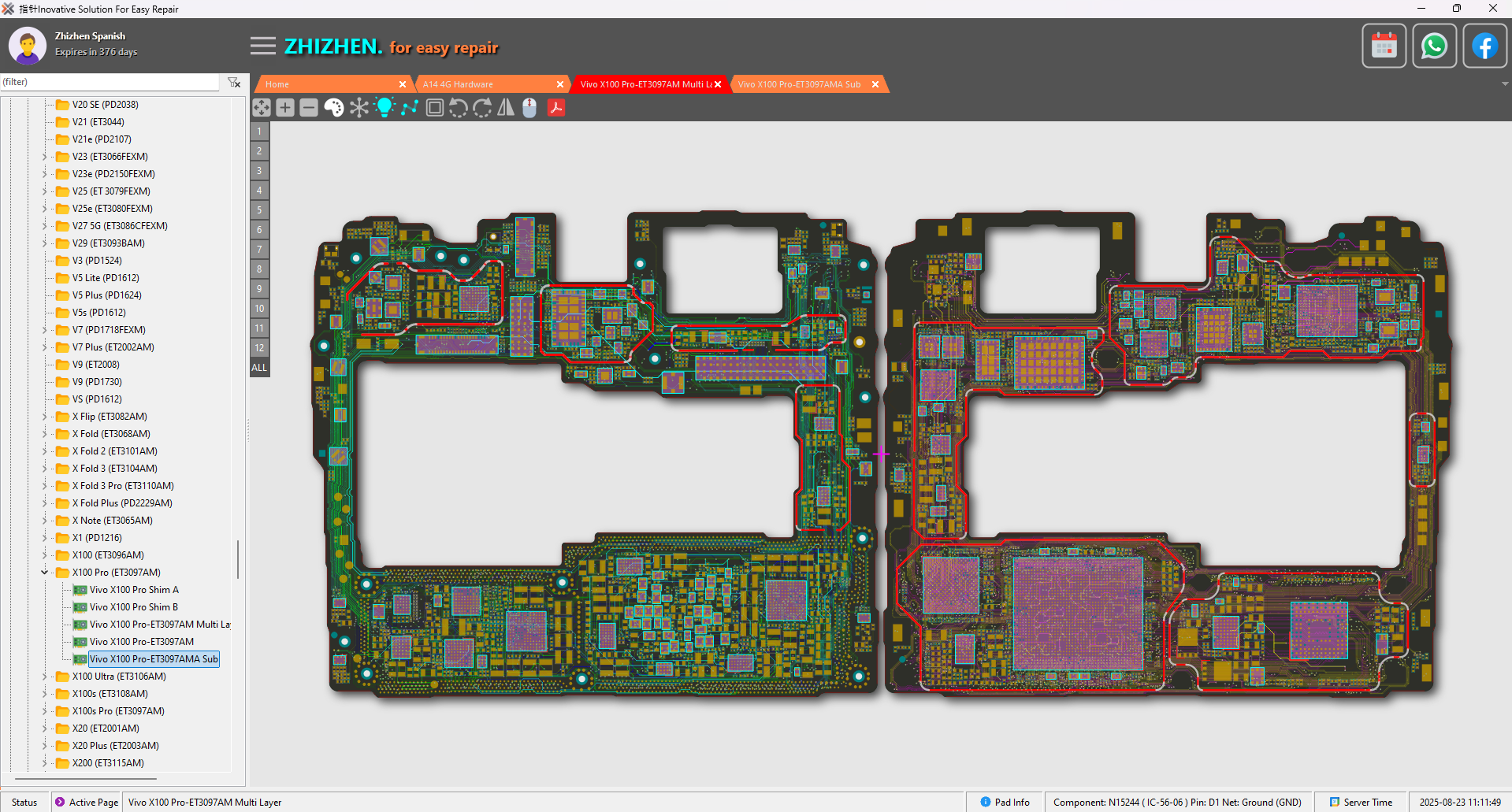
Task: Close the A14 4G Hardware tab
Action: pyautogui.click(x=560, y=84)
